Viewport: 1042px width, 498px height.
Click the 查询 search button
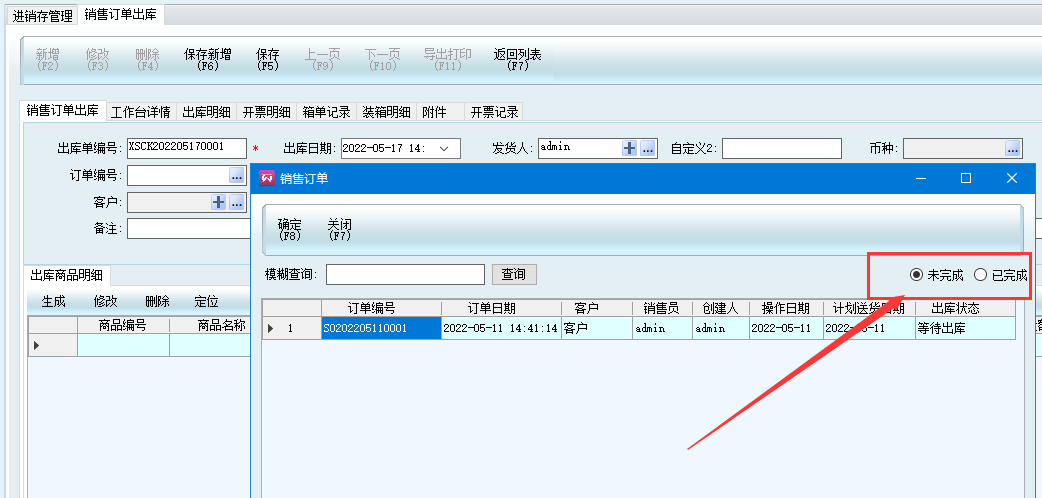(514, 274)
